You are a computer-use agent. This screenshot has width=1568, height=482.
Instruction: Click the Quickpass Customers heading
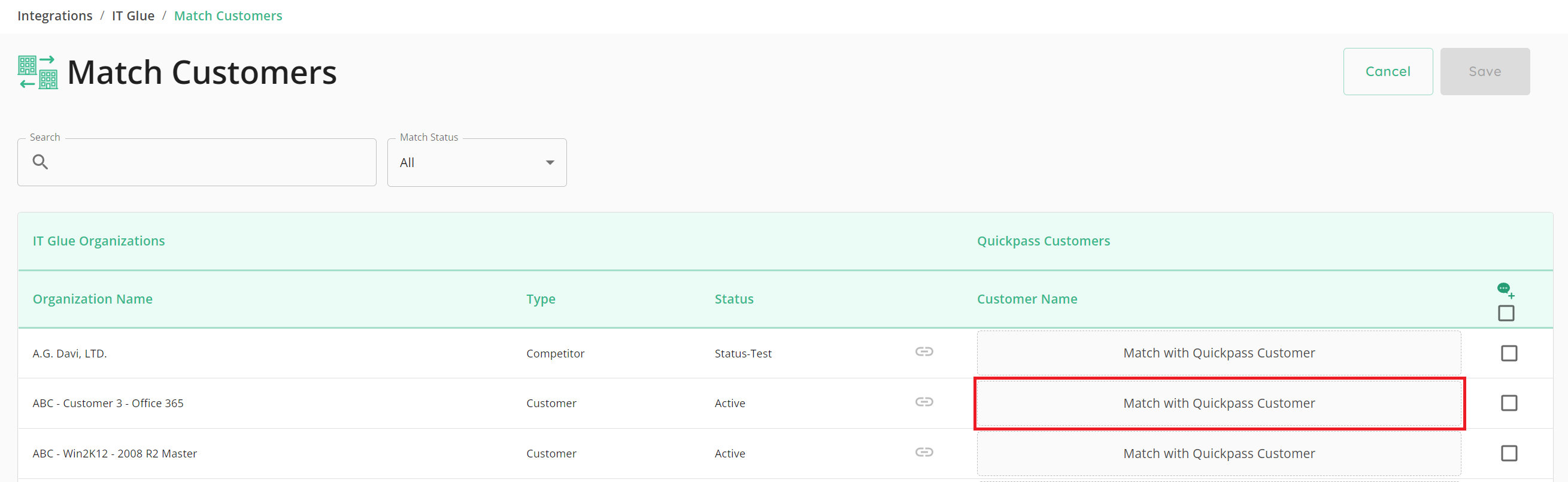click(x=1044, y=241)
